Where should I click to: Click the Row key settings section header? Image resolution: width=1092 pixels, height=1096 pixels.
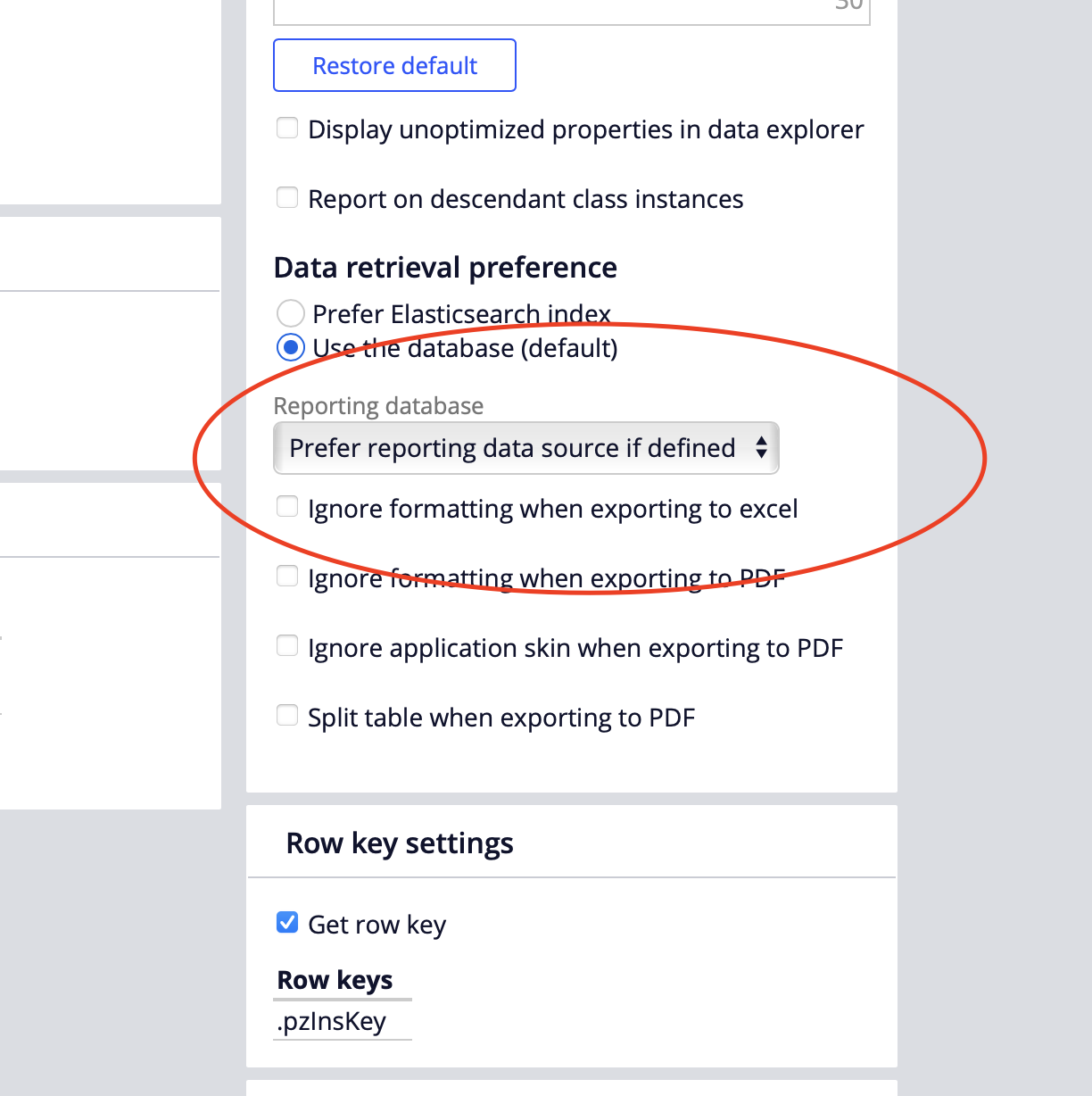point(400,843)
